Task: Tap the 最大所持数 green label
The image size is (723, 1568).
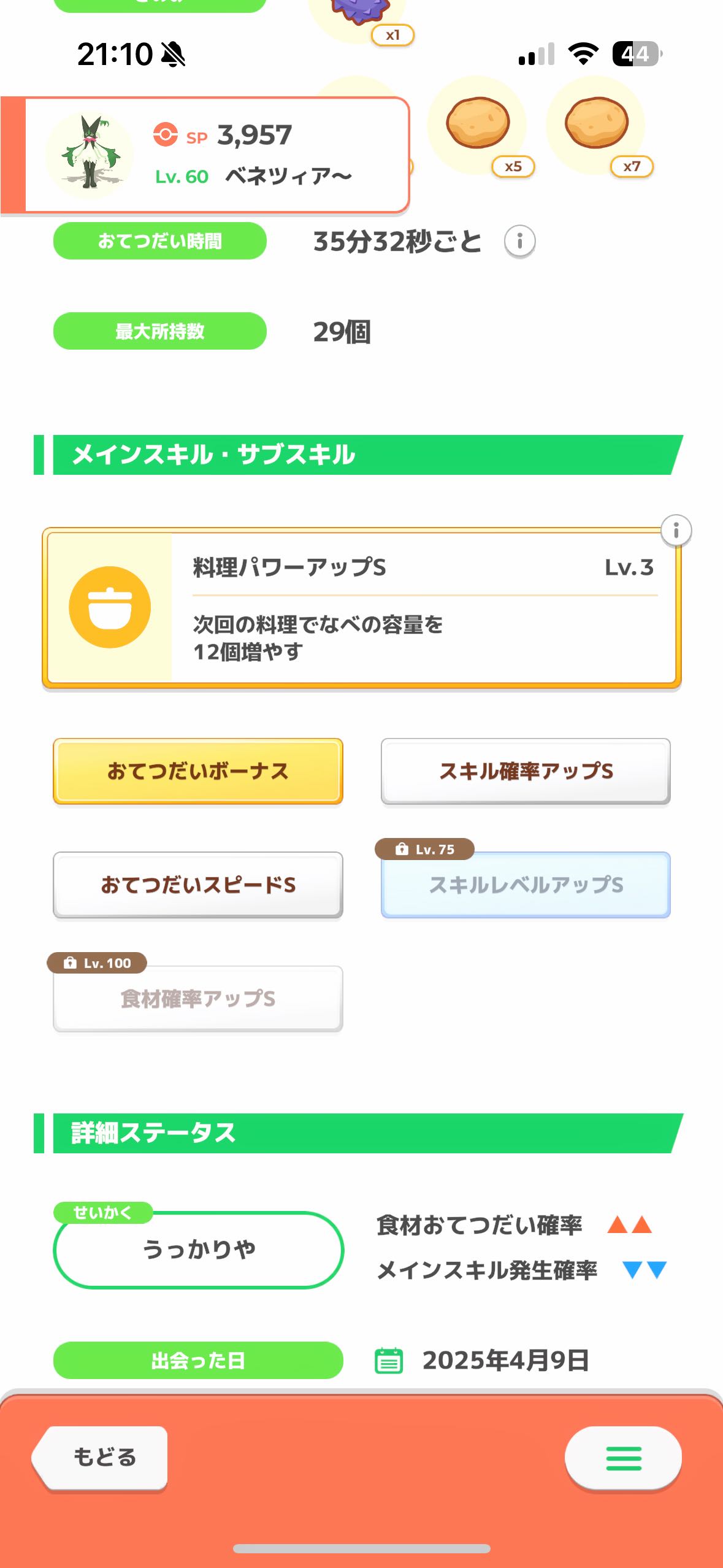Action: coord(159,331)
